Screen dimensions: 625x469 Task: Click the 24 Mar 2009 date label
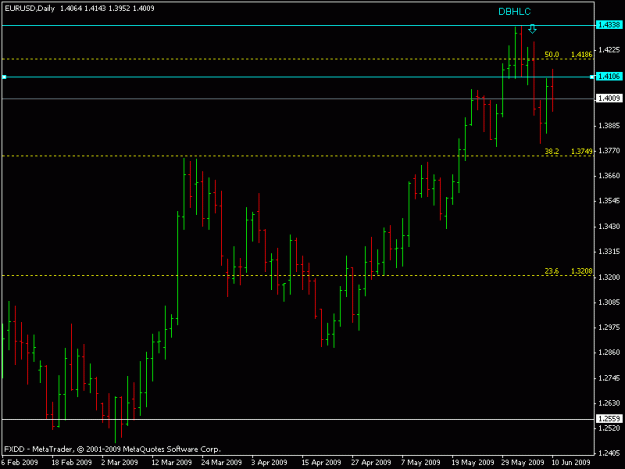click(222, 462)
